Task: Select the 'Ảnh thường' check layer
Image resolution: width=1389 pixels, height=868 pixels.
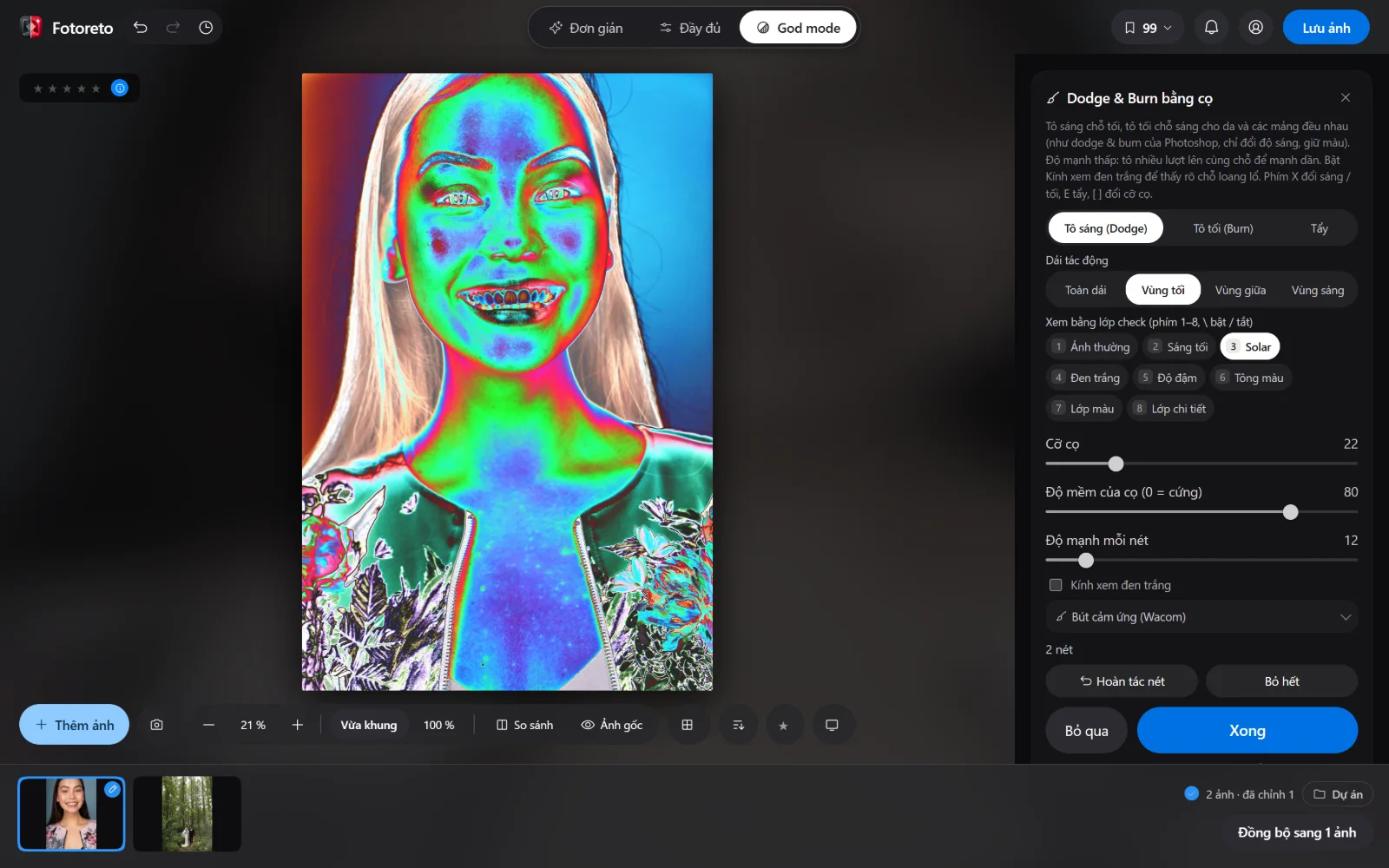Action: (1091, 347)
